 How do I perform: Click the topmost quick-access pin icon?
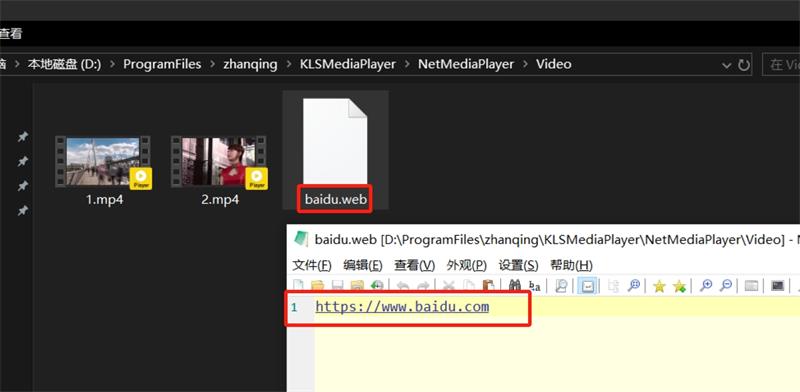tap(22, 137)
